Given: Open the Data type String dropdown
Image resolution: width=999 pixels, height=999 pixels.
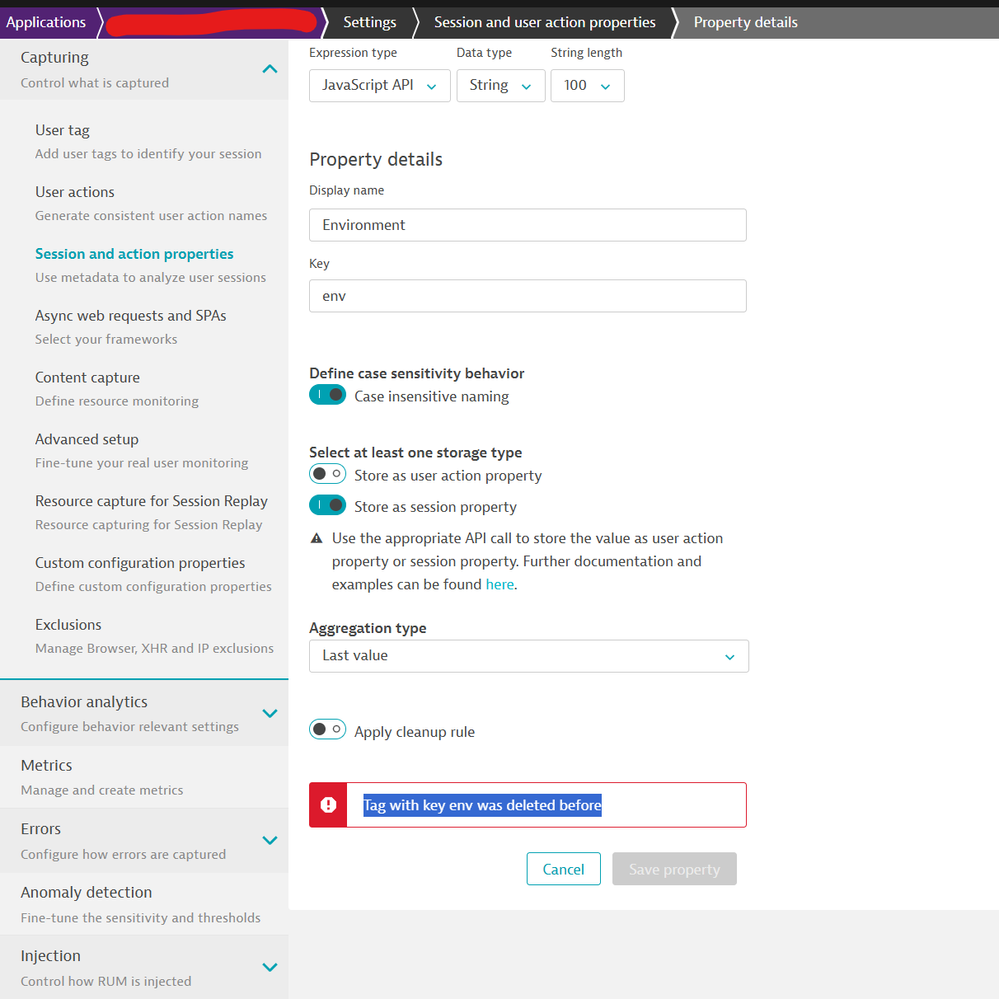Looking at the screenshot, I should (501, 85).
